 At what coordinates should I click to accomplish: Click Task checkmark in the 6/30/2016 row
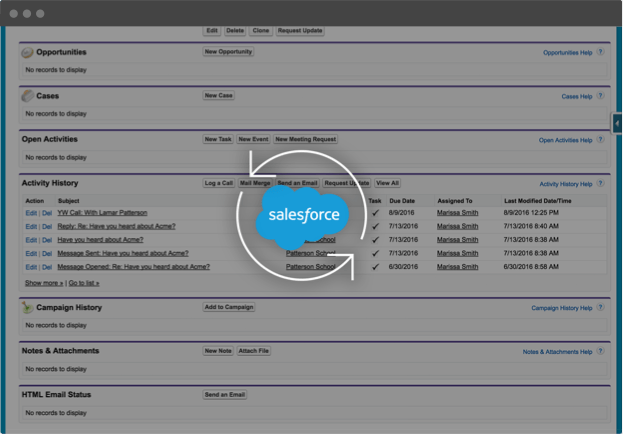click(x=375, y=267)
